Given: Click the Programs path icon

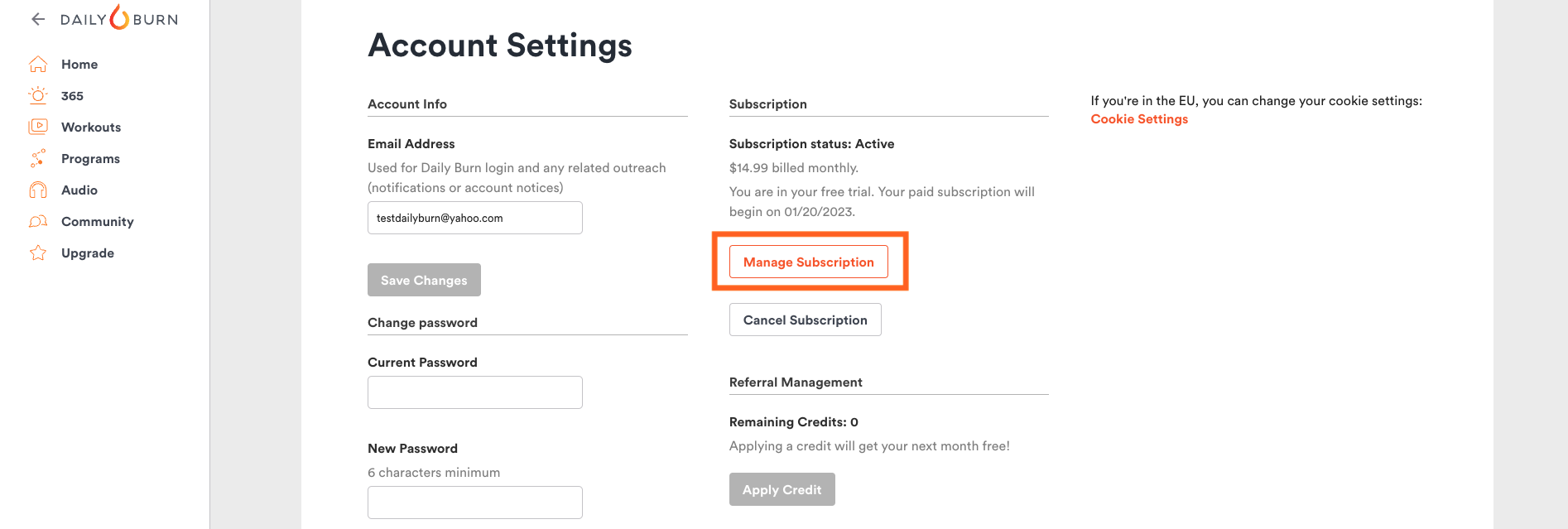Looking at the screenshot, I should coord(38,158).
